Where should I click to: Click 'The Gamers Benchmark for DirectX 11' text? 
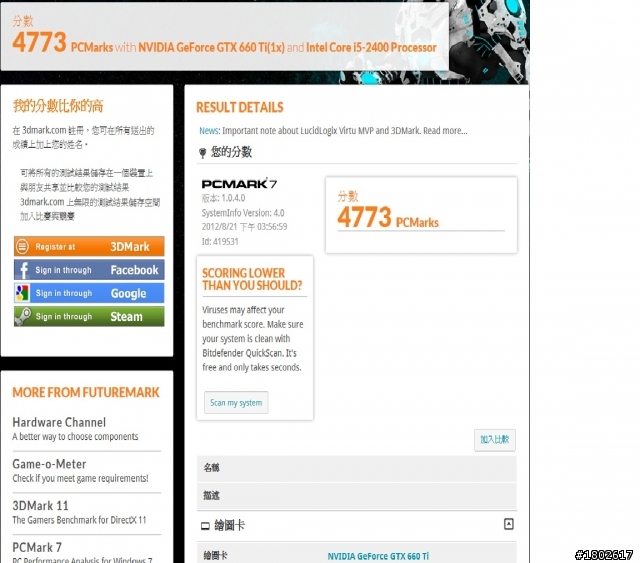coord(79,520)
